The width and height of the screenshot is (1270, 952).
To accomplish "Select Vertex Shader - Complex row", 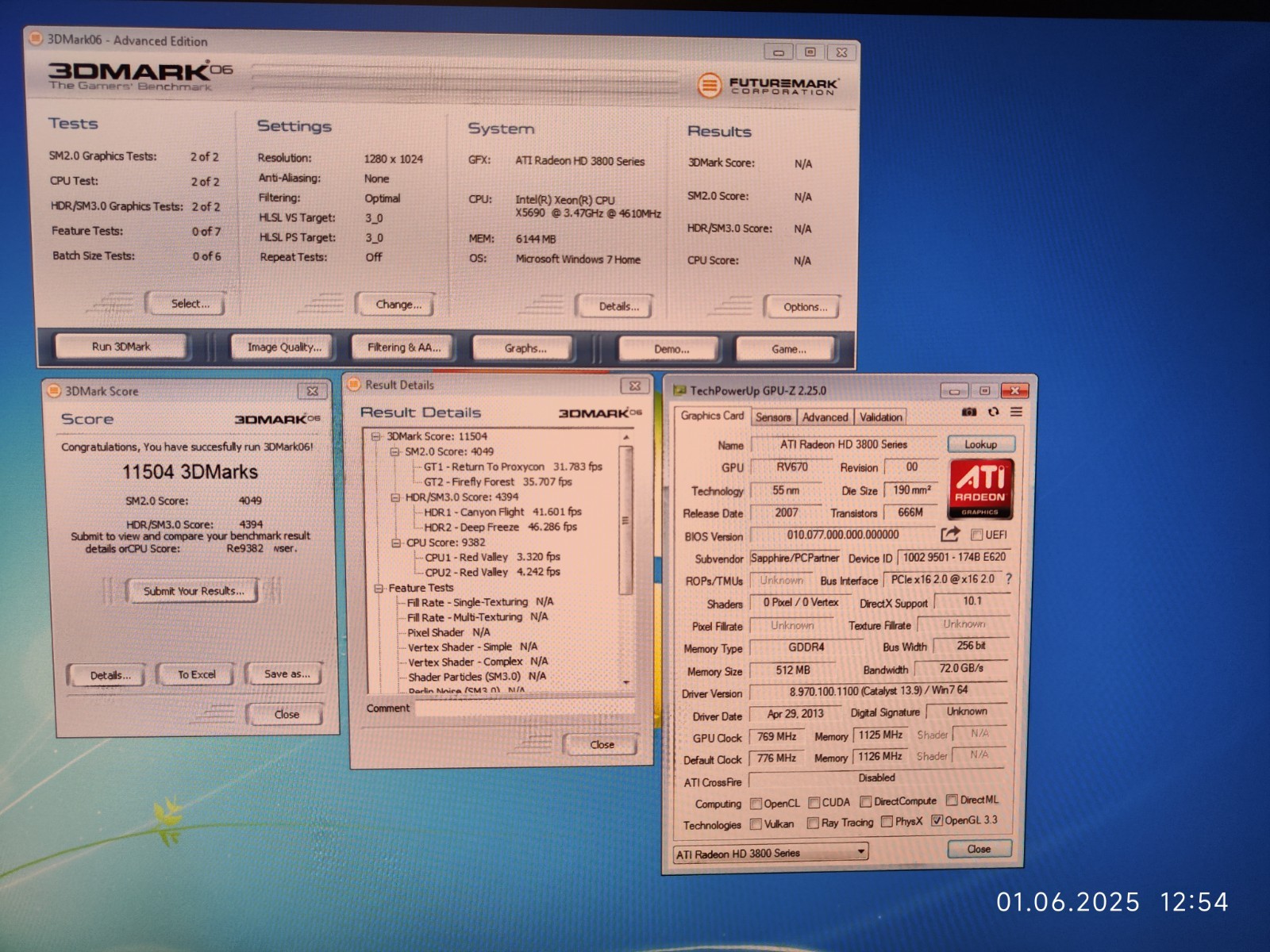I will [x=478, y=662].
